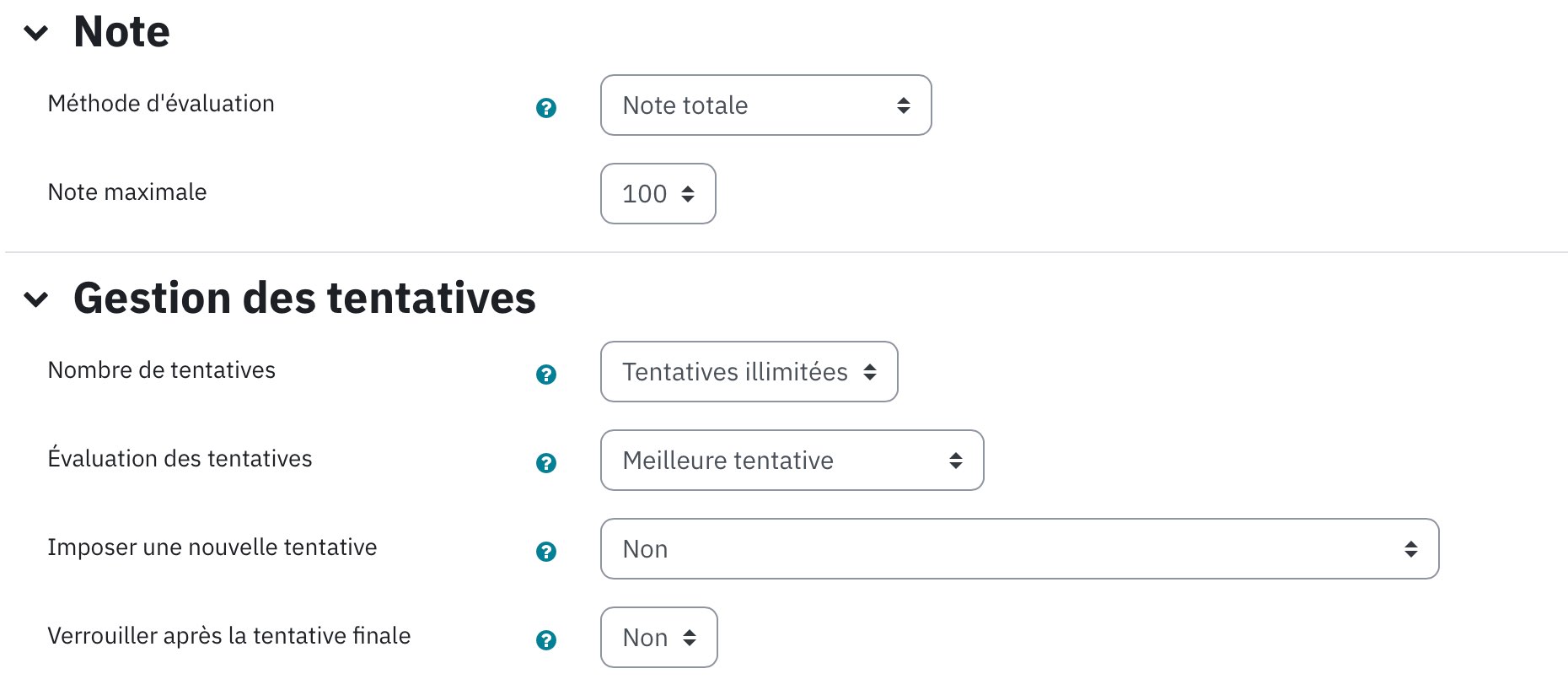
Task: Open the wide Imposer une nouvelle tentative select
Action: 1019,549
